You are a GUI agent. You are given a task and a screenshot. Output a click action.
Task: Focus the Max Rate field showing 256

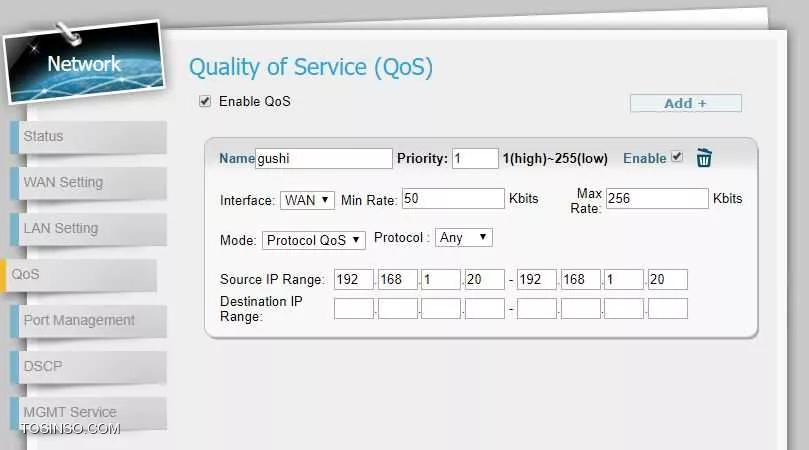[657, 199]
